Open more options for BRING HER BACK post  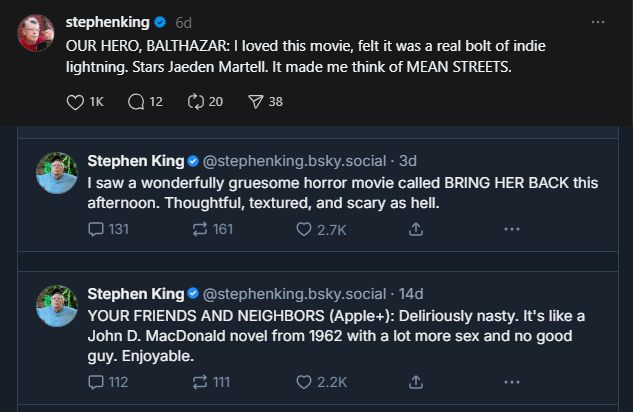[512, 229]
